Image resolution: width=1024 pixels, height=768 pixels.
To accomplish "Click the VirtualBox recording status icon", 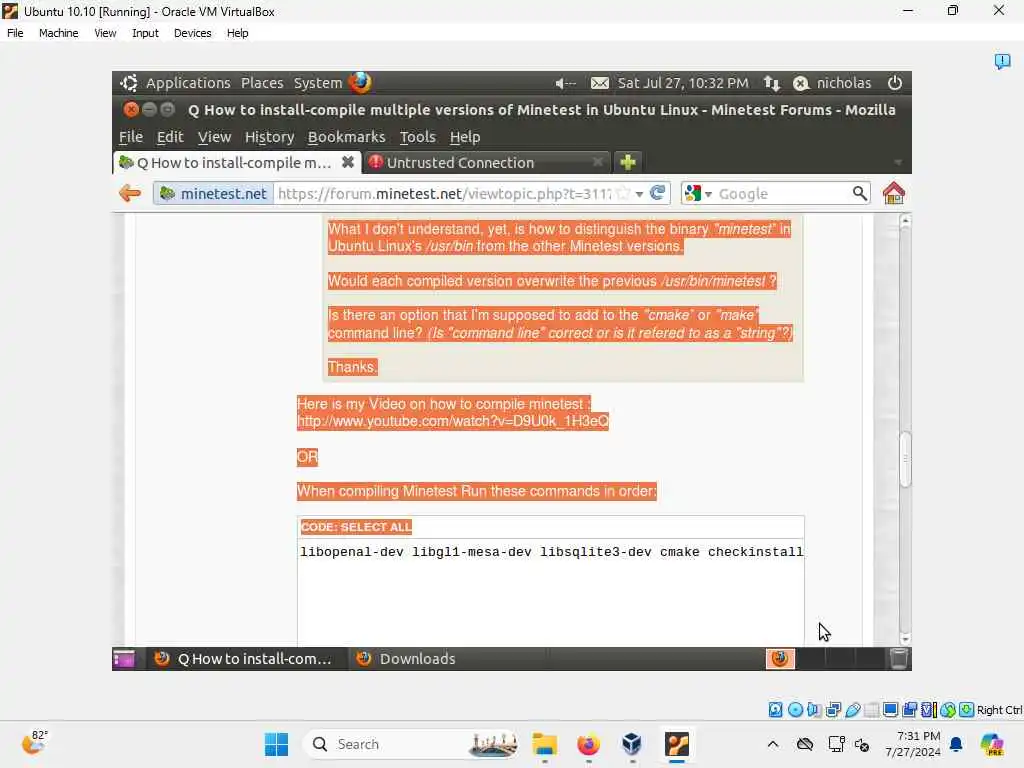I will point(909,710).
